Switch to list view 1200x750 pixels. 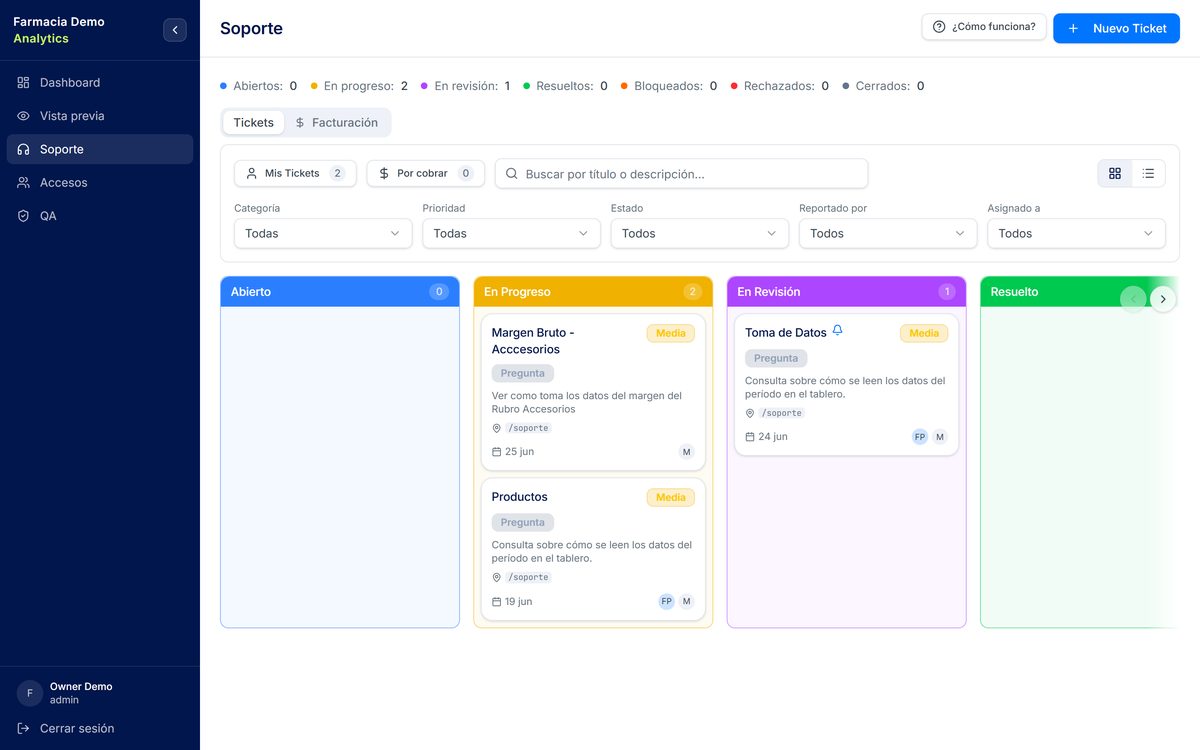[x=1148, y=173]
